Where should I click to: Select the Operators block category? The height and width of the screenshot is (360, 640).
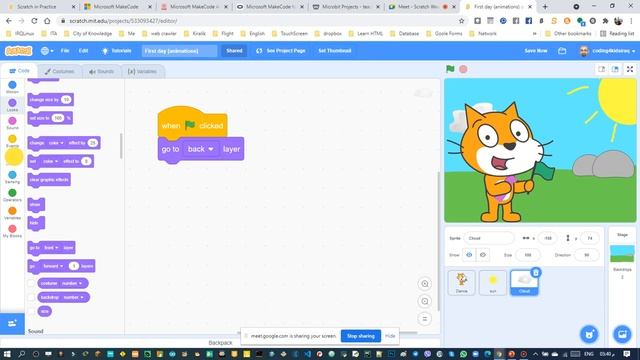12,195
